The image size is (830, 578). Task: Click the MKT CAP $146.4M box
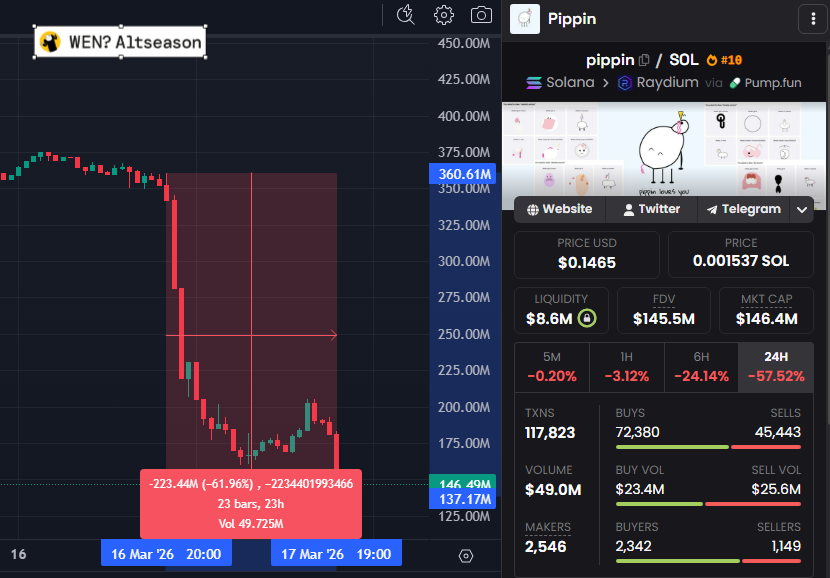coord(766,311)
